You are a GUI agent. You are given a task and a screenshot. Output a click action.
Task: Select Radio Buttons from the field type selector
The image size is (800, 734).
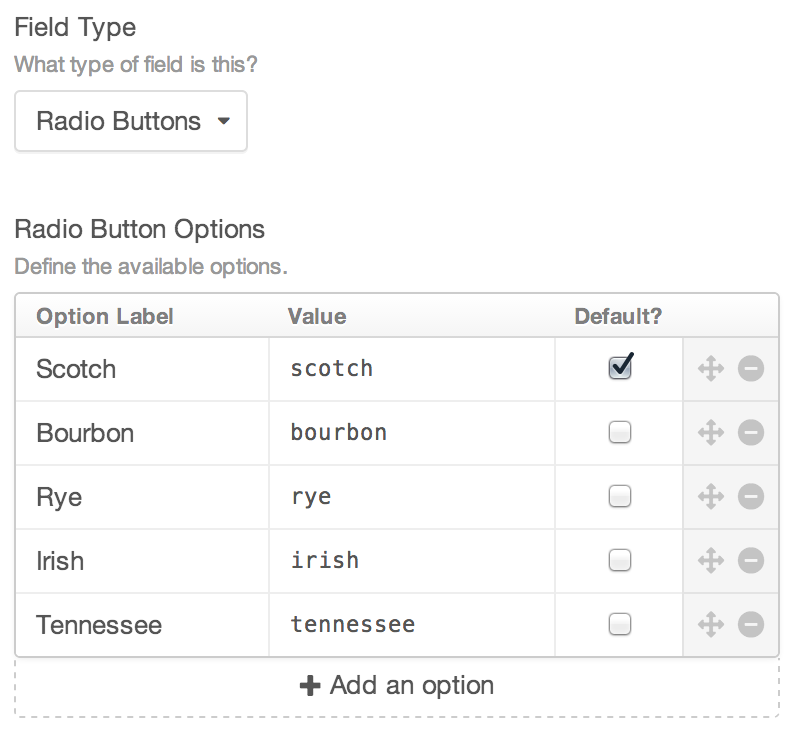coord(130,120)
